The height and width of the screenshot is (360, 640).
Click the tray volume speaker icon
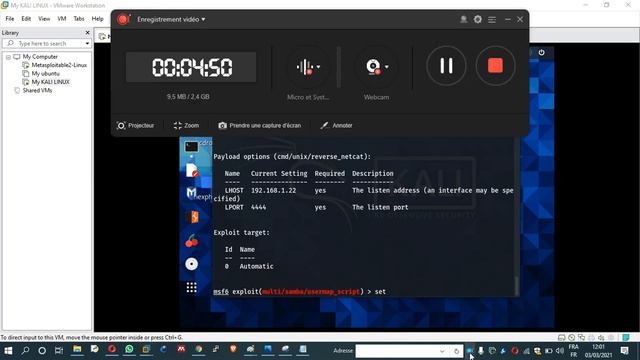(x=560, y=351)
